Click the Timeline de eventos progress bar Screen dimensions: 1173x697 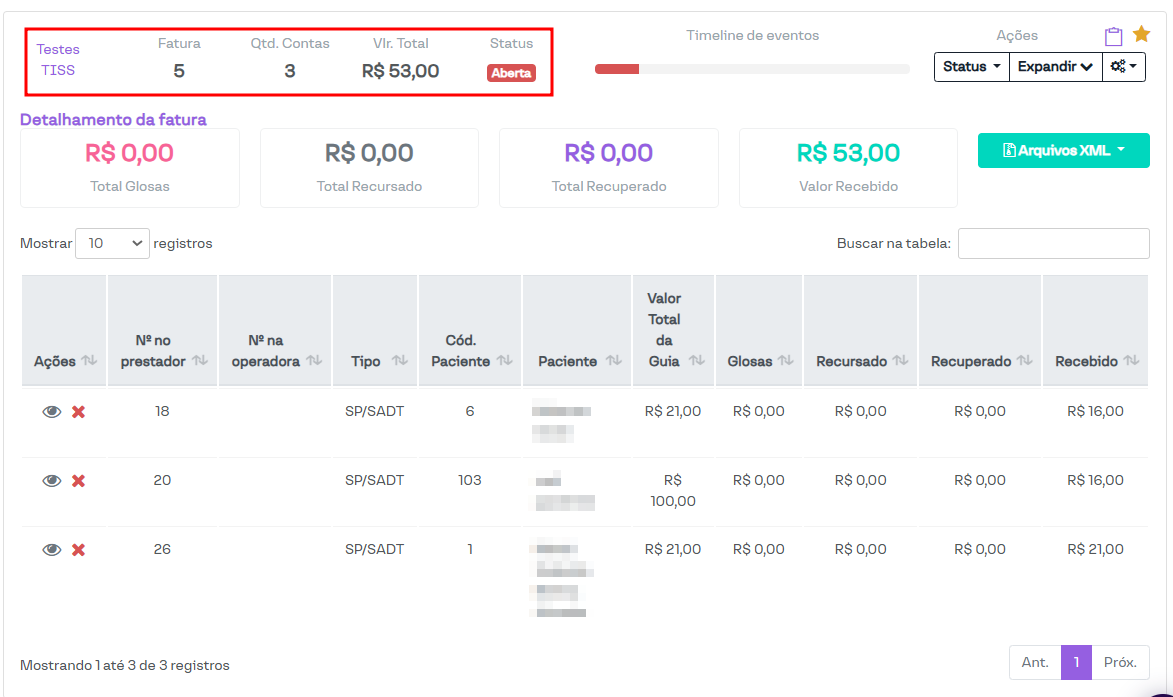tap(752, 69)
